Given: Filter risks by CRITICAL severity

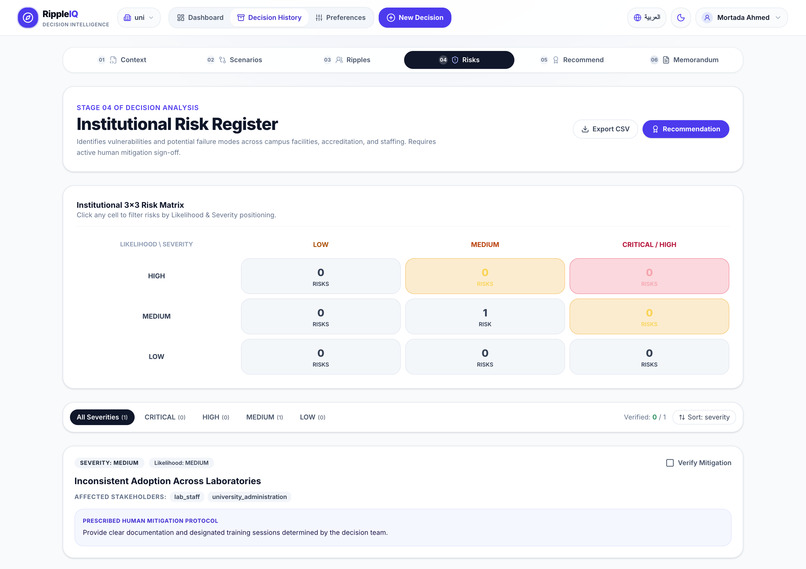Looking at the screenshot, I should point(164,417).
